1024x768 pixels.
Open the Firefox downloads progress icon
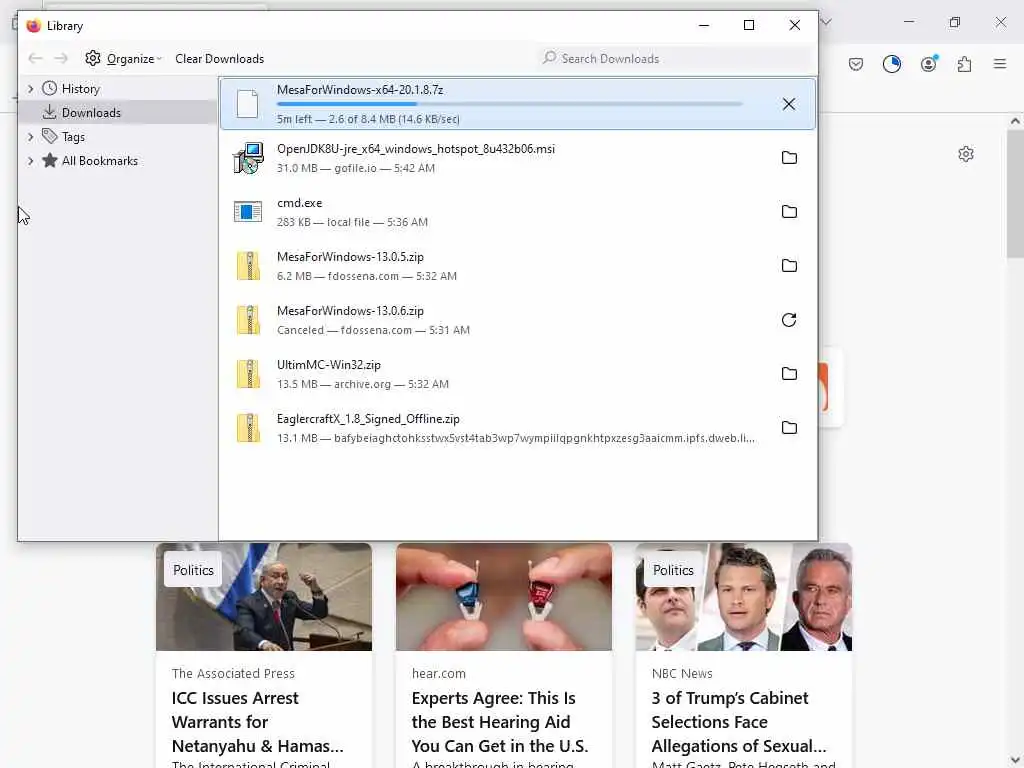(891, 64)
